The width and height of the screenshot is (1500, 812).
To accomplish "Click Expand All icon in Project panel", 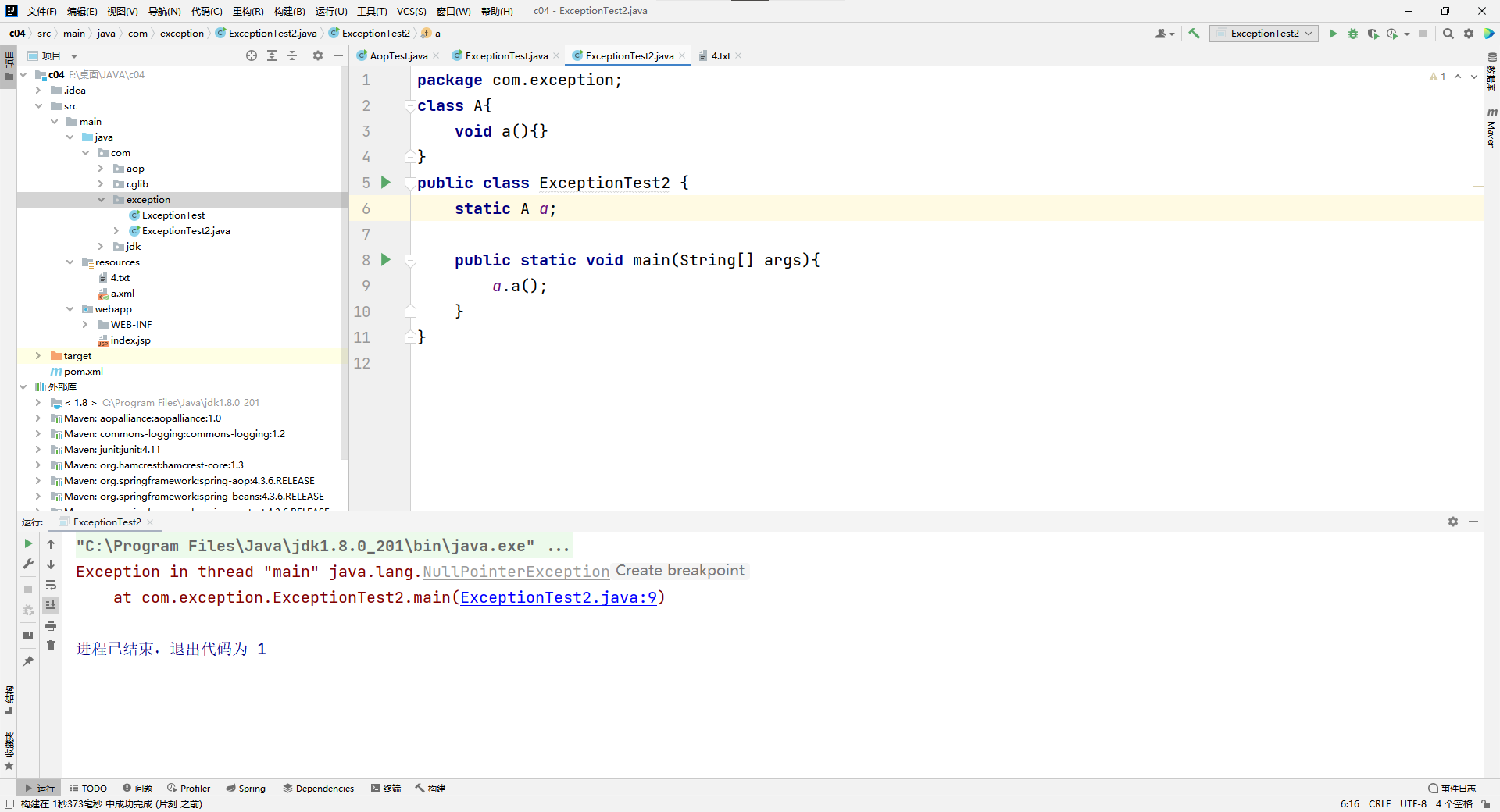I will point(272,55).
